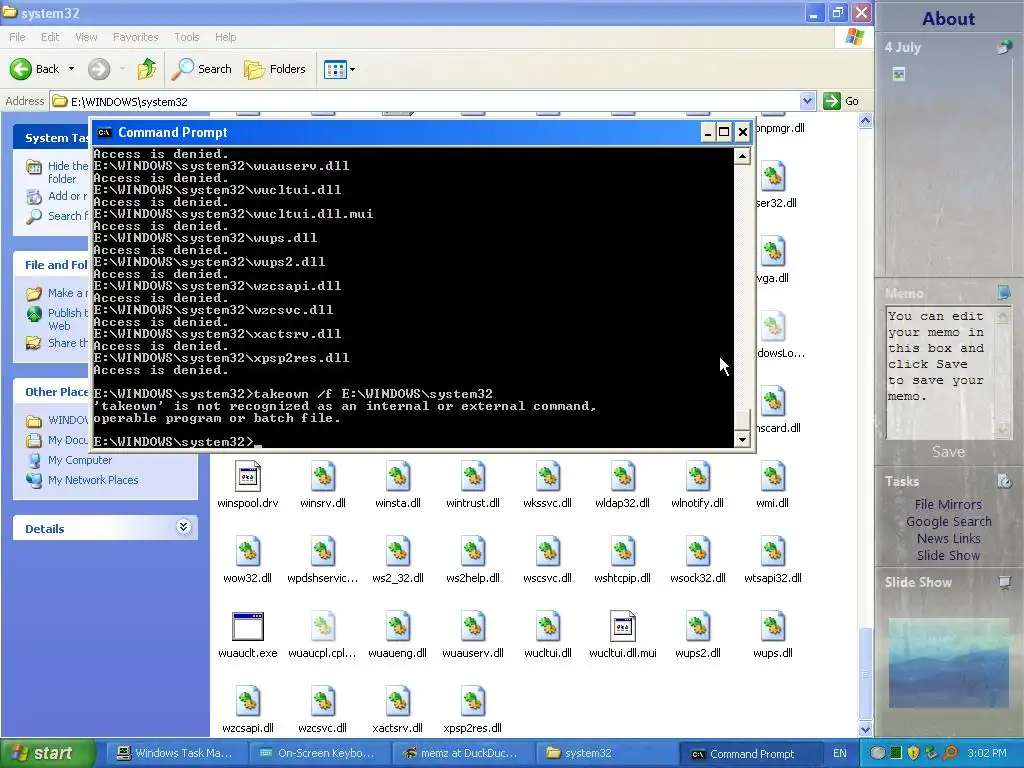
Task: Open the File menu
Action: [17, 37]
